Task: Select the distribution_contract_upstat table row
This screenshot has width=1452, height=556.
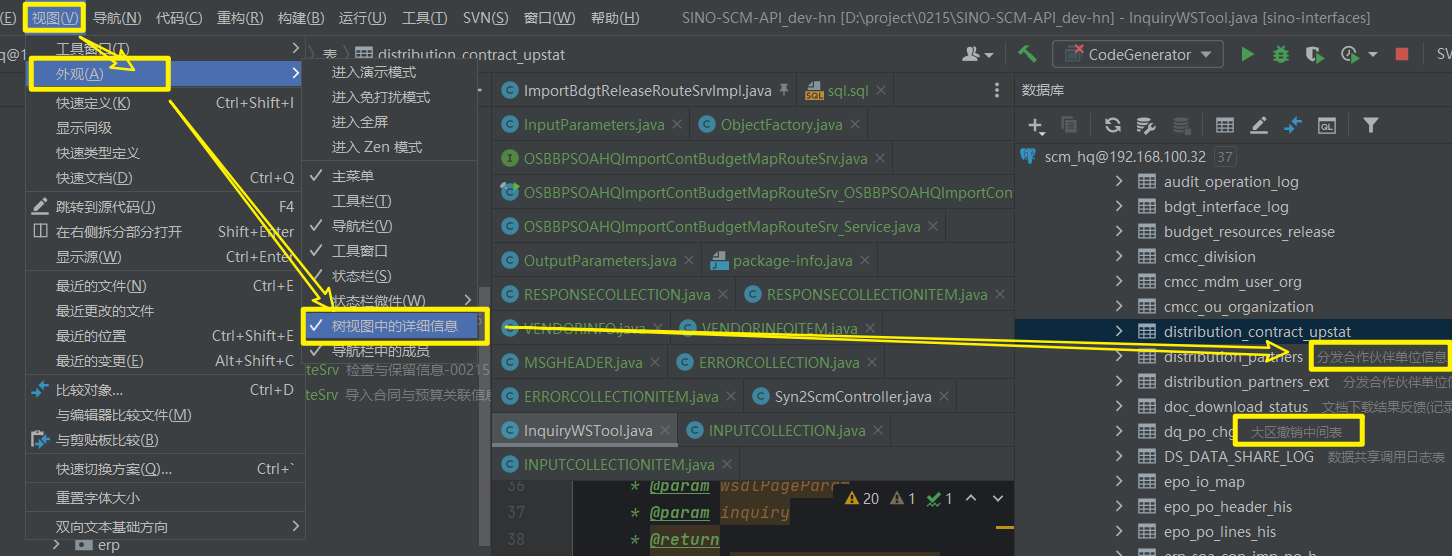Action: pos(1256,332)
